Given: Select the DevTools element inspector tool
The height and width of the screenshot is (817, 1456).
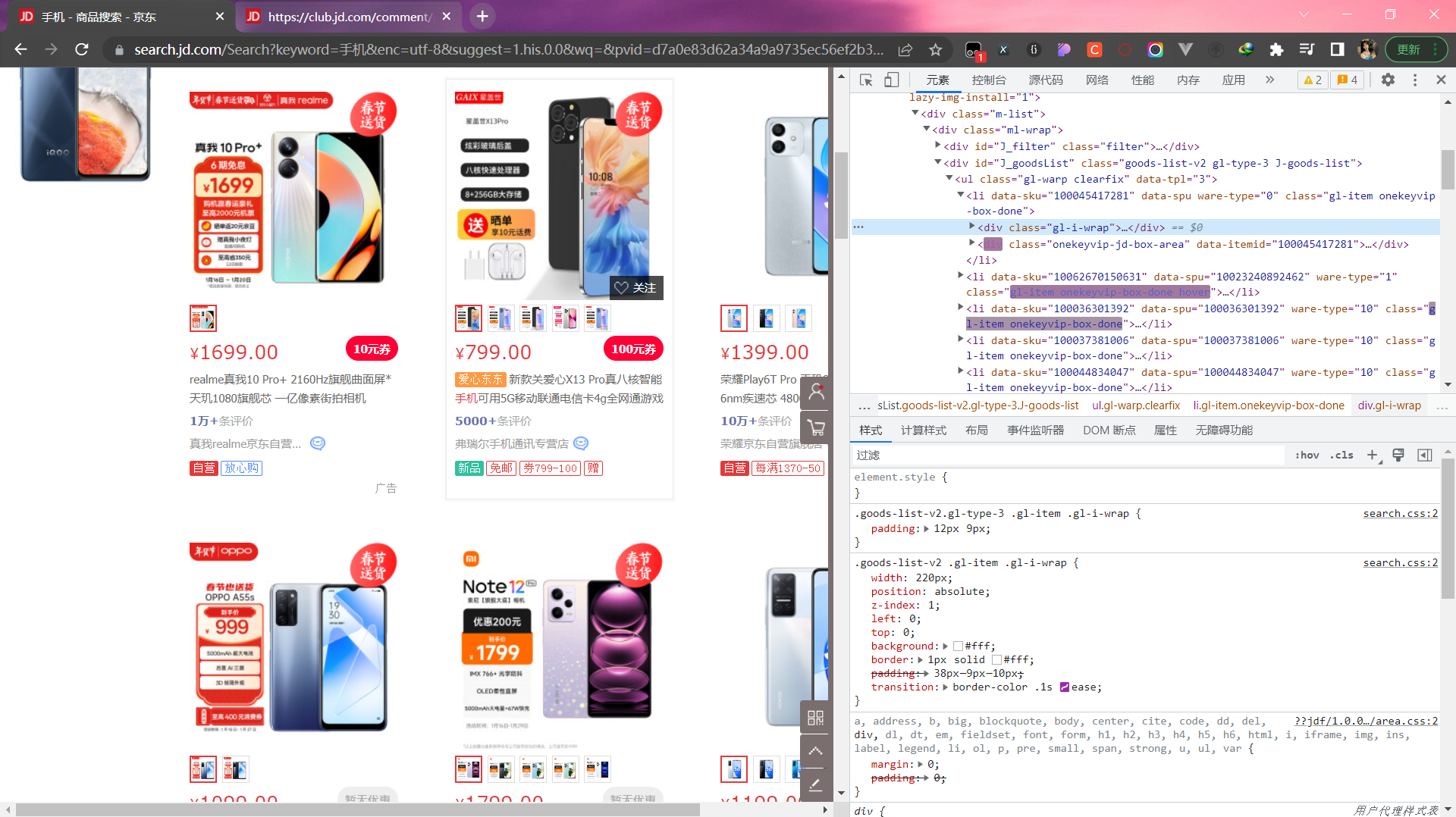Looking at the screenshot, I should tap(866, 80).
